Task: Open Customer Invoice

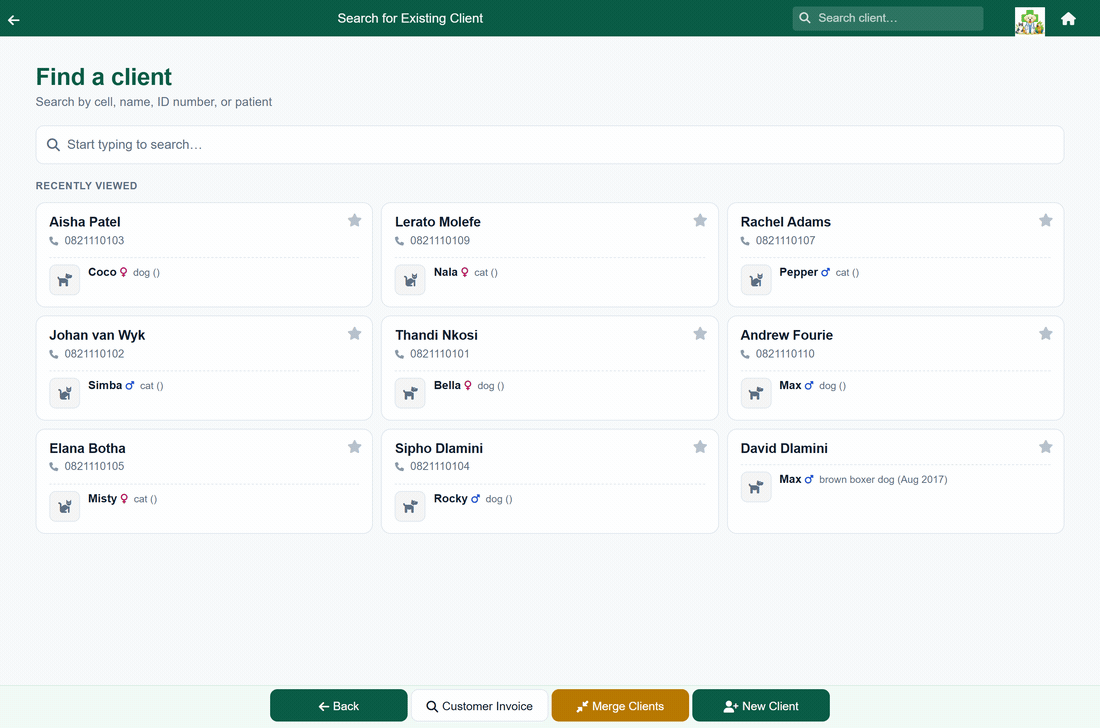Action: tap(479, 706)
